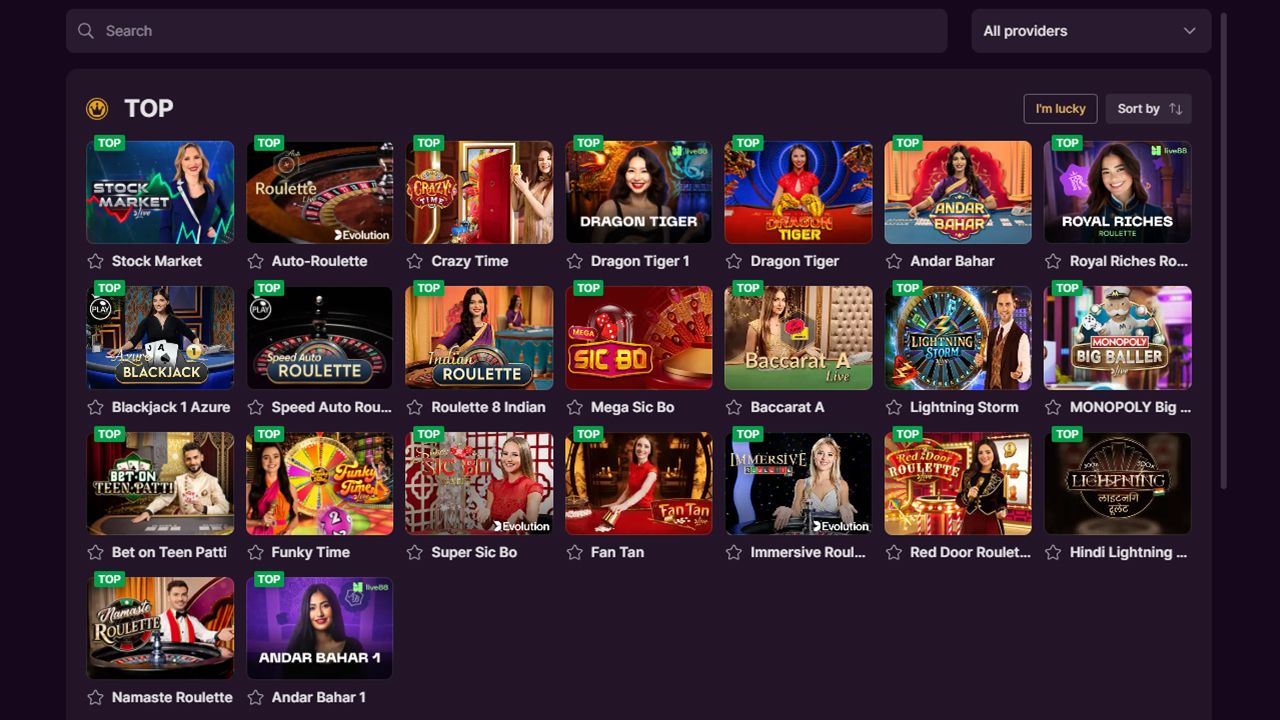
Task: Toggle star next to Baccarat A
Action: (734, 407)
